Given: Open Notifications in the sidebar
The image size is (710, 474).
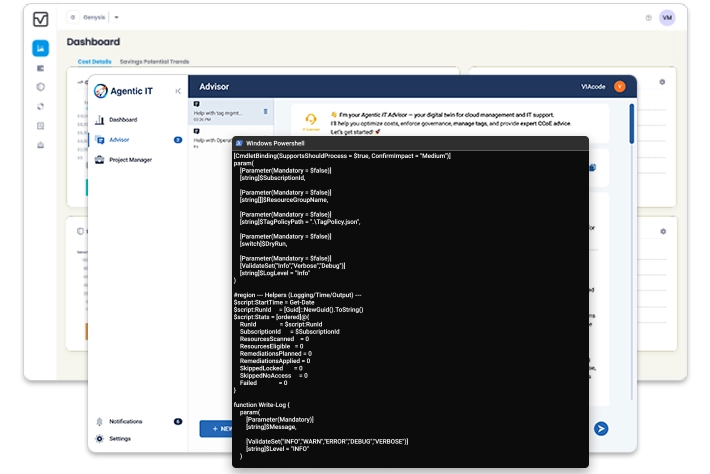Looking at the screenshot, I should pyautogui.click(x=126, y=422).
